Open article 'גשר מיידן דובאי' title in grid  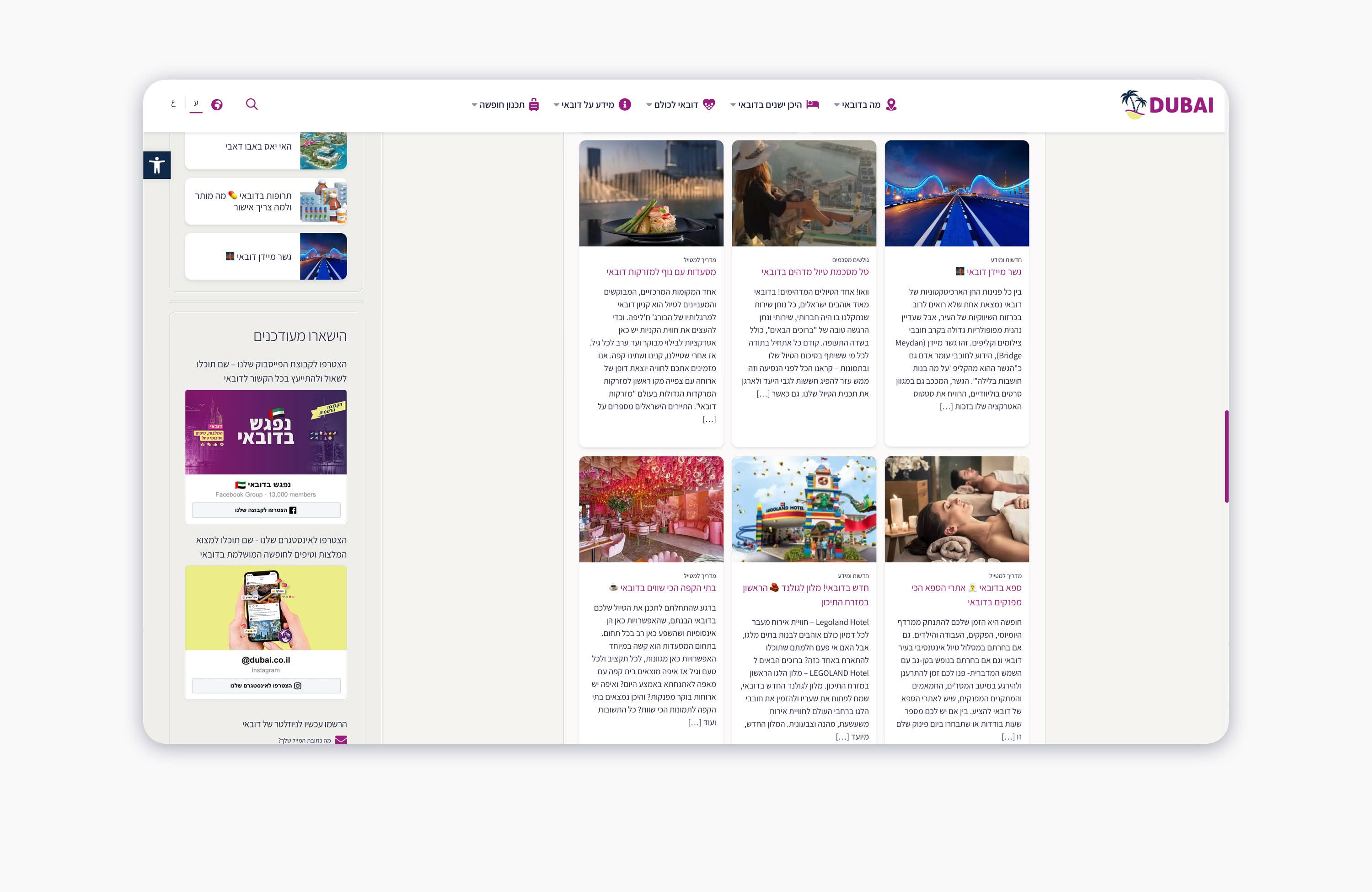coord(988,272)
